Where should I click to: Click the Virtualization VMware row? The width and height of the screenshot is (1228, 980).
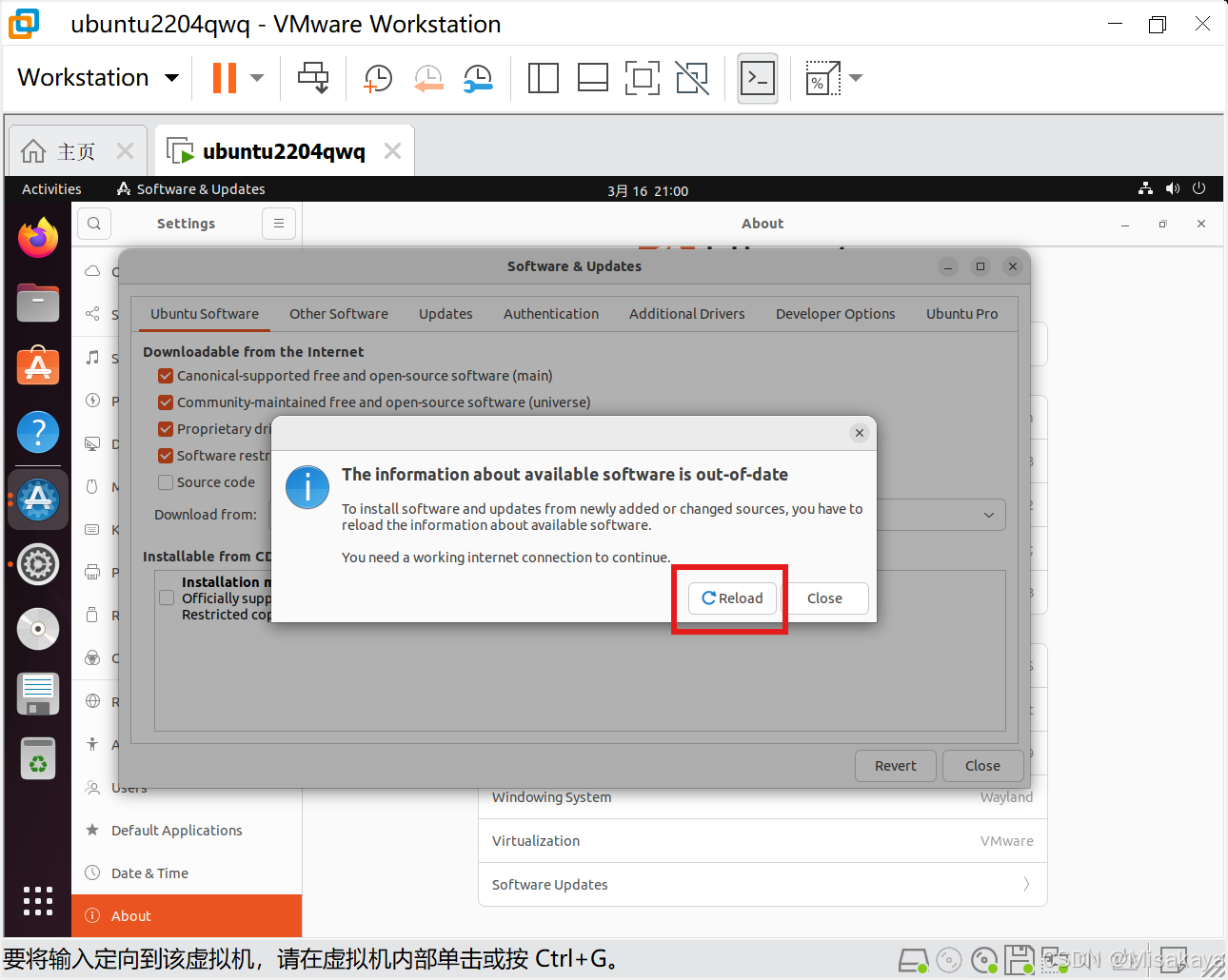[x=763, y=841]
